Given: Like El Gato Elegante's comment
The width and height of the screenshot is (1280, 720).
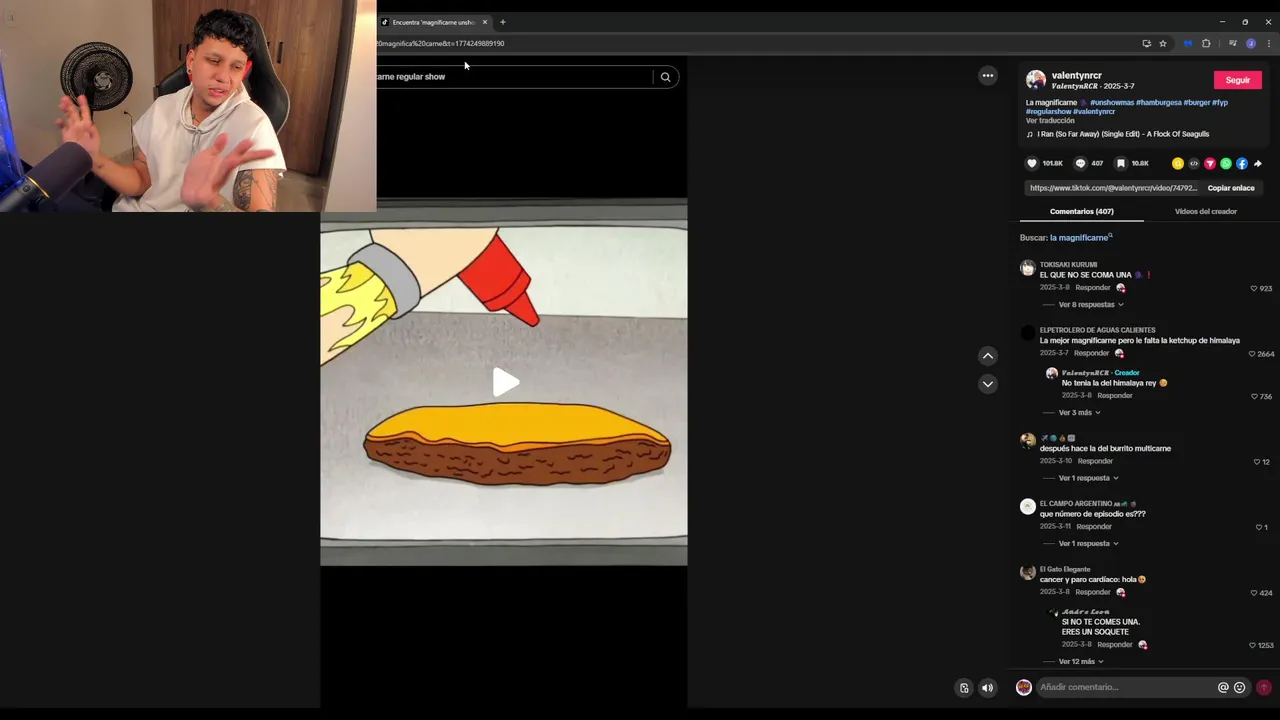Looking at the screenshot, I should pos(1254,593).
